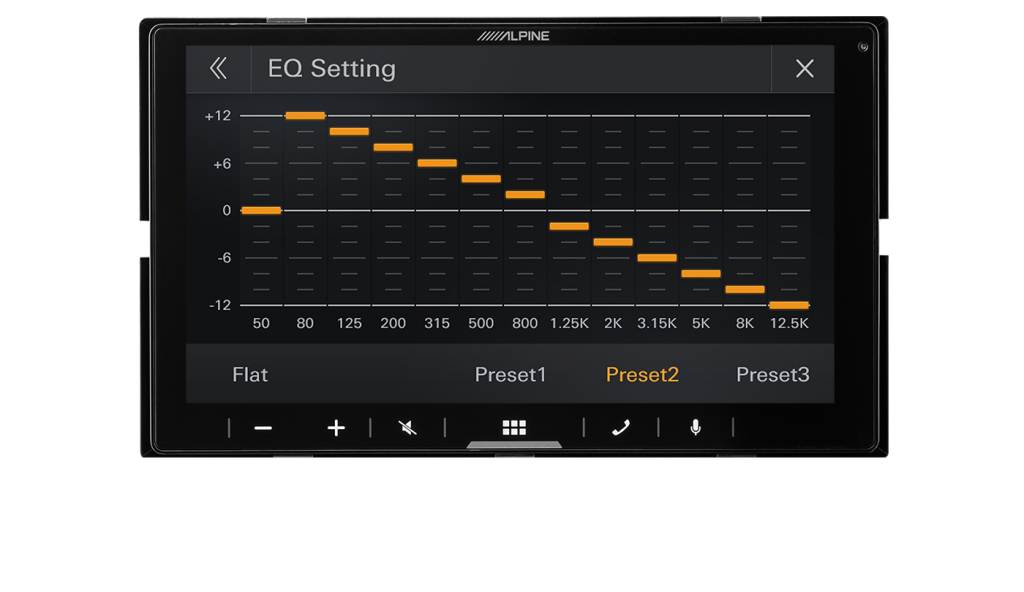Decrease volume with the minus button
The image size is (1024, 592).
[x=263, y=428]
